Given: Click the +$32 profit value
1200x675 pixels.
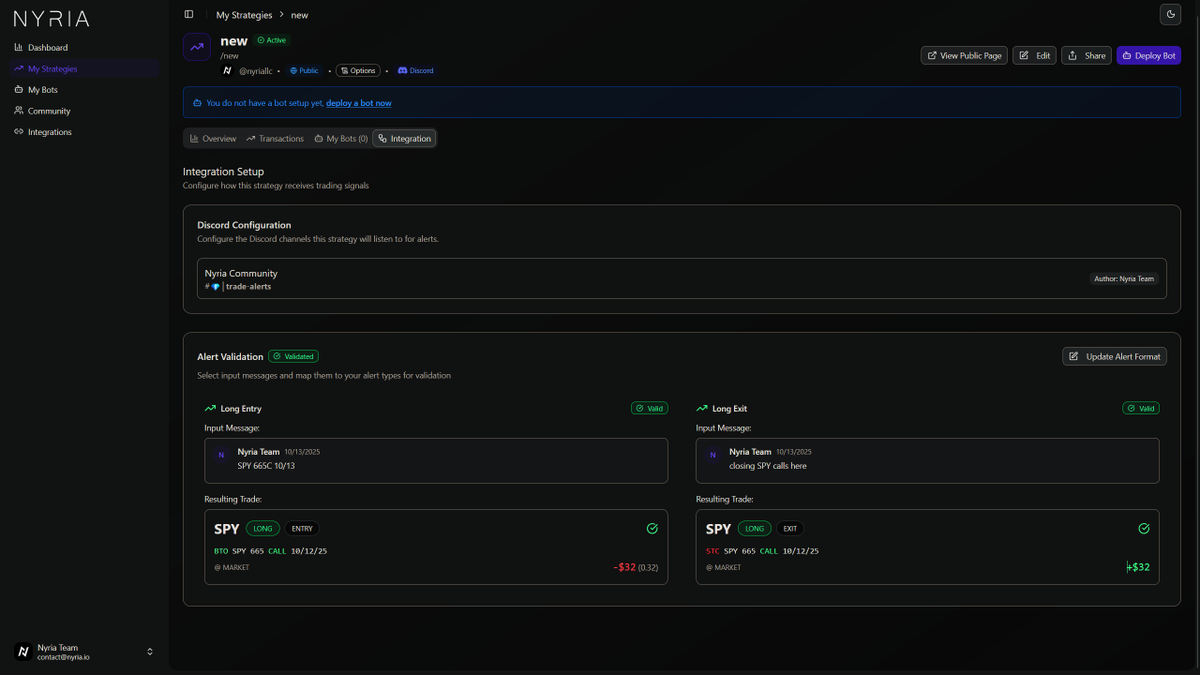Looking at the screenshot, I should tap(1139, 567).
